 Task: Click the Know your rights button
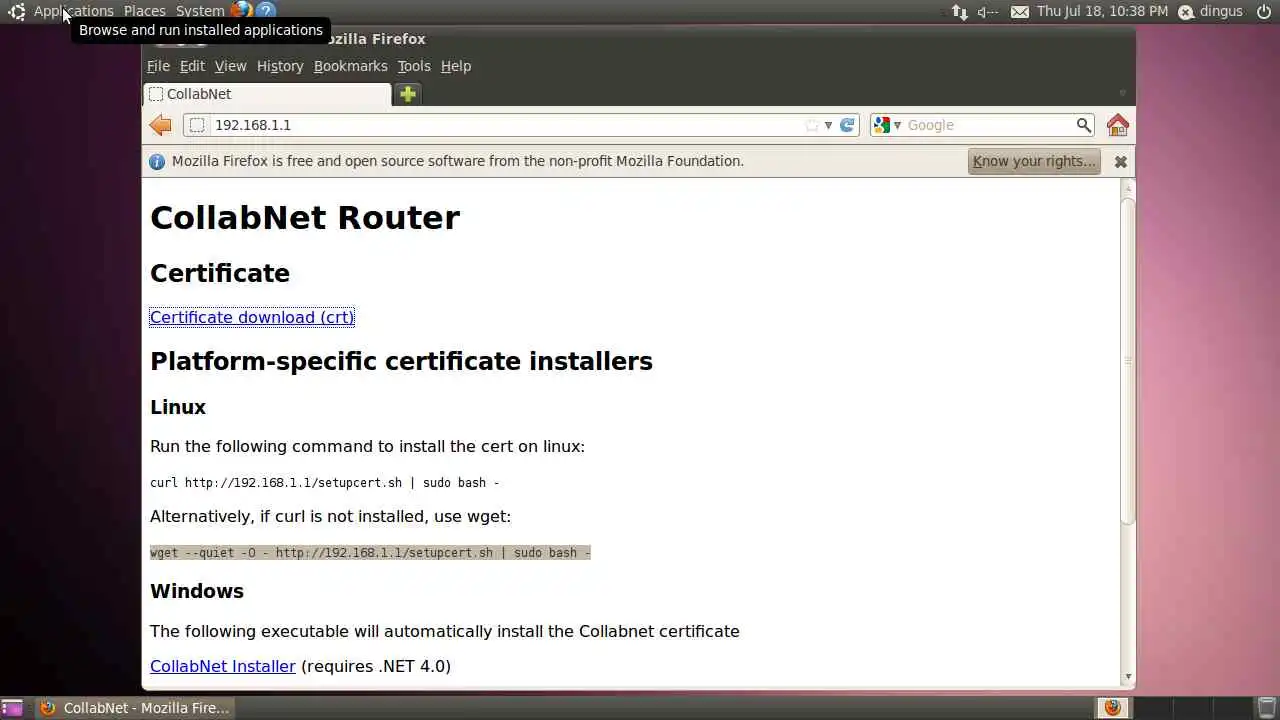1034,161
